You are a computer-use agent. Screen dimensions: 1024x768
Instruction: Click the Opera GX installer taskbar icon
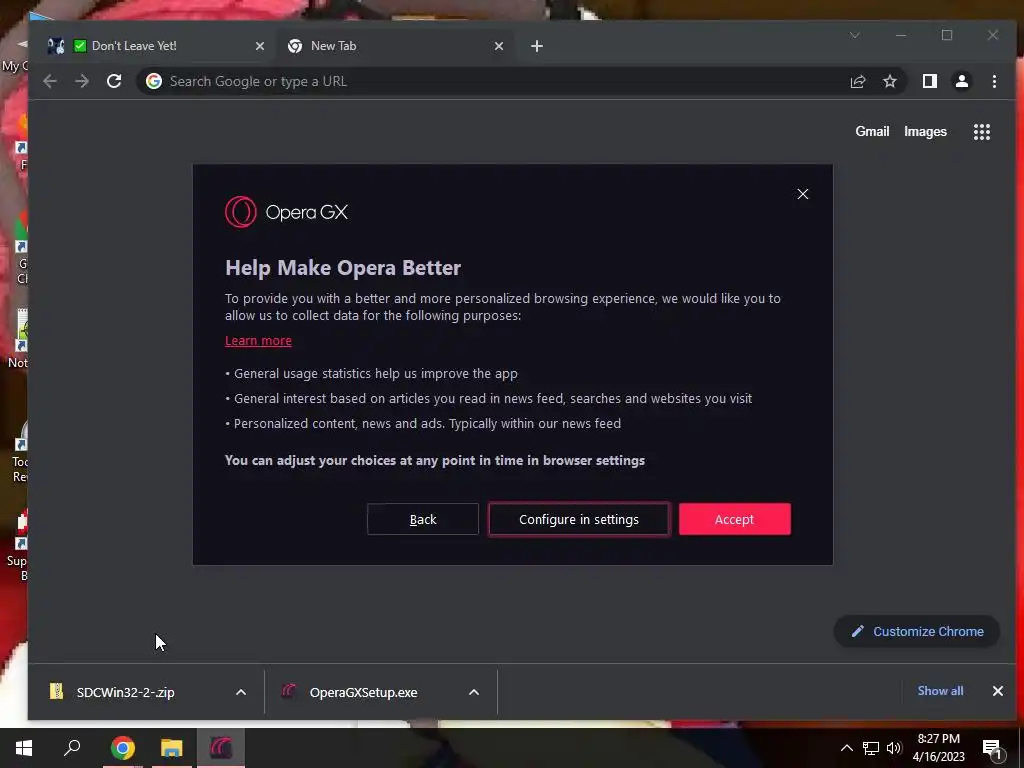[221, 748]
